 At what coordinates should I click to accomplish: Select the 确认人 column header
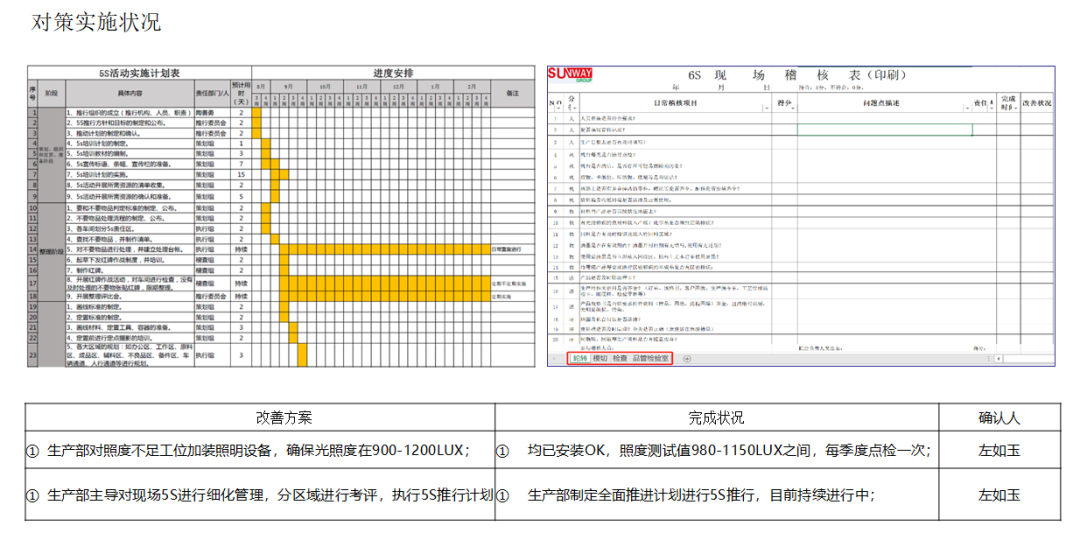click(997, 417)
